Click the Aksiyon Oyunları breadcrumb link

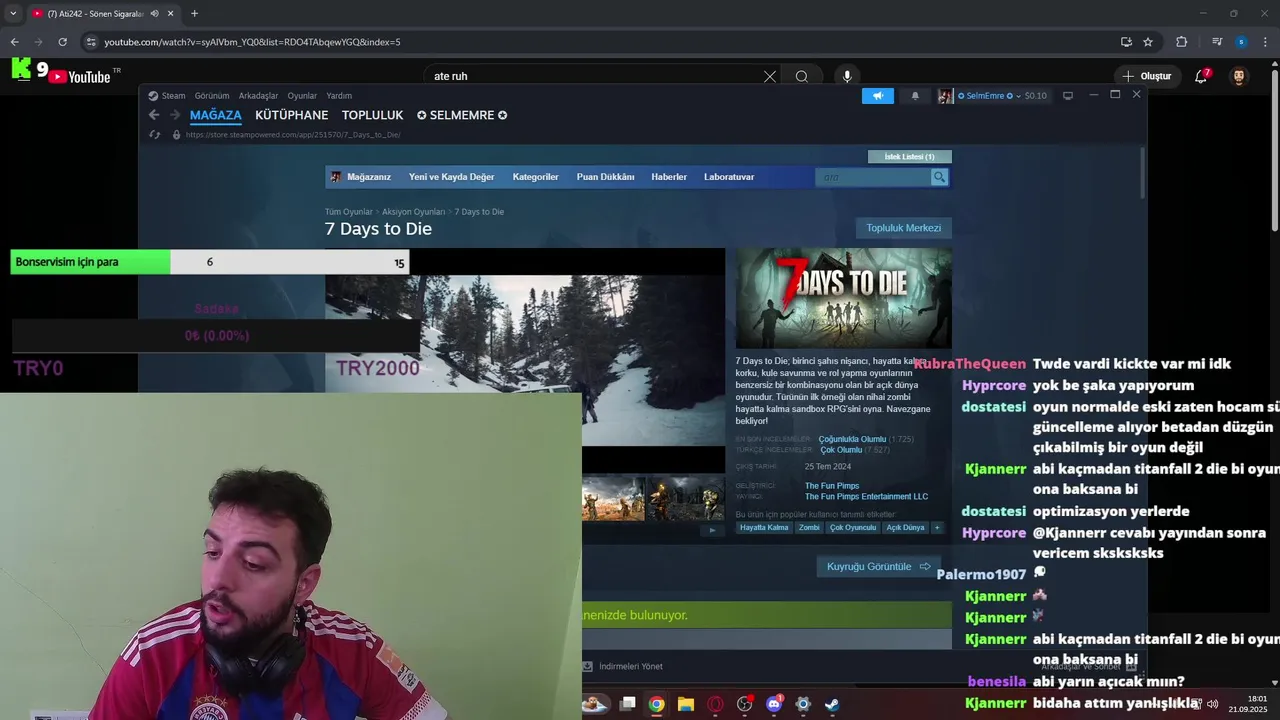tap(414, 212)
